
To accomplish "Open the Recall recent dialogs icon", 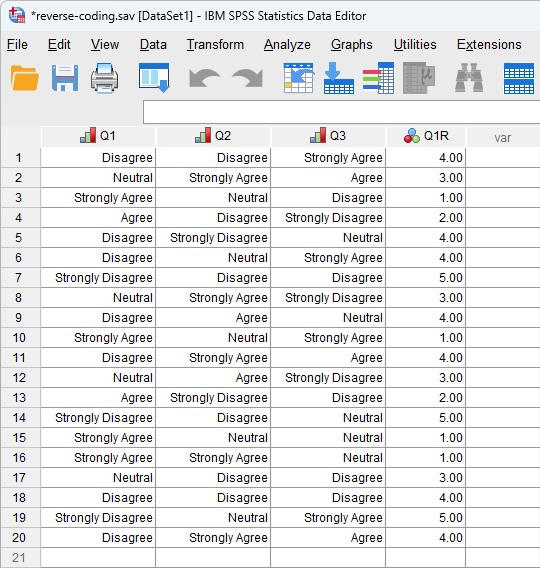I will [154, 78].
